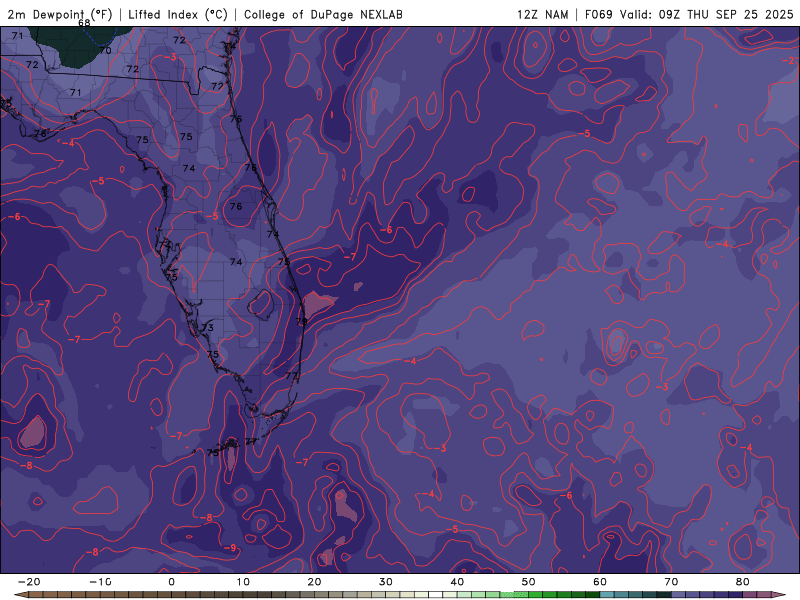Click the -2 lifted index contour label
This screenshot has height=600, width=800.
pyautogui.click(x=788, y=60)
